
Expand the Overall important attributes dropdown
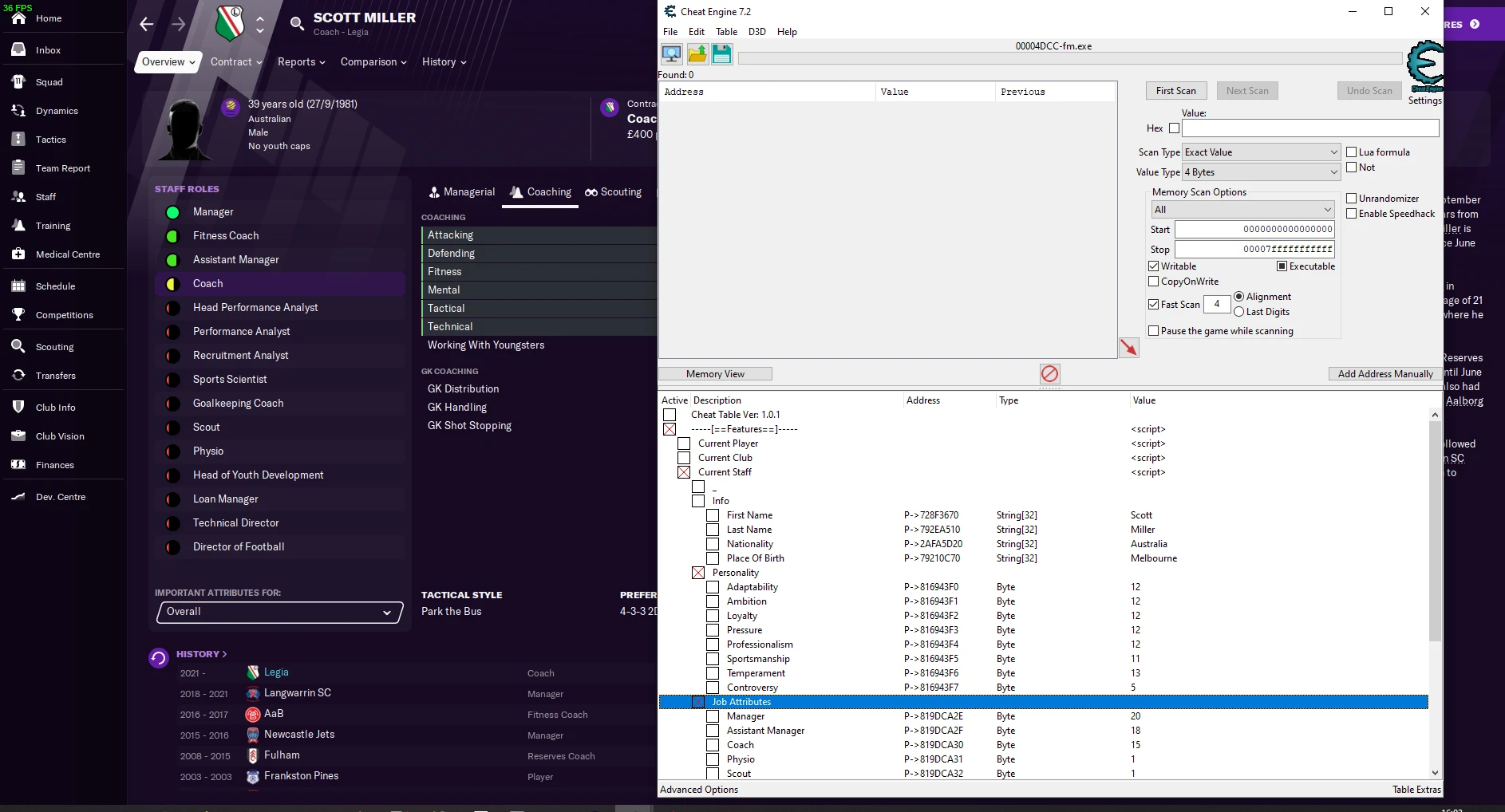point(279,612)
